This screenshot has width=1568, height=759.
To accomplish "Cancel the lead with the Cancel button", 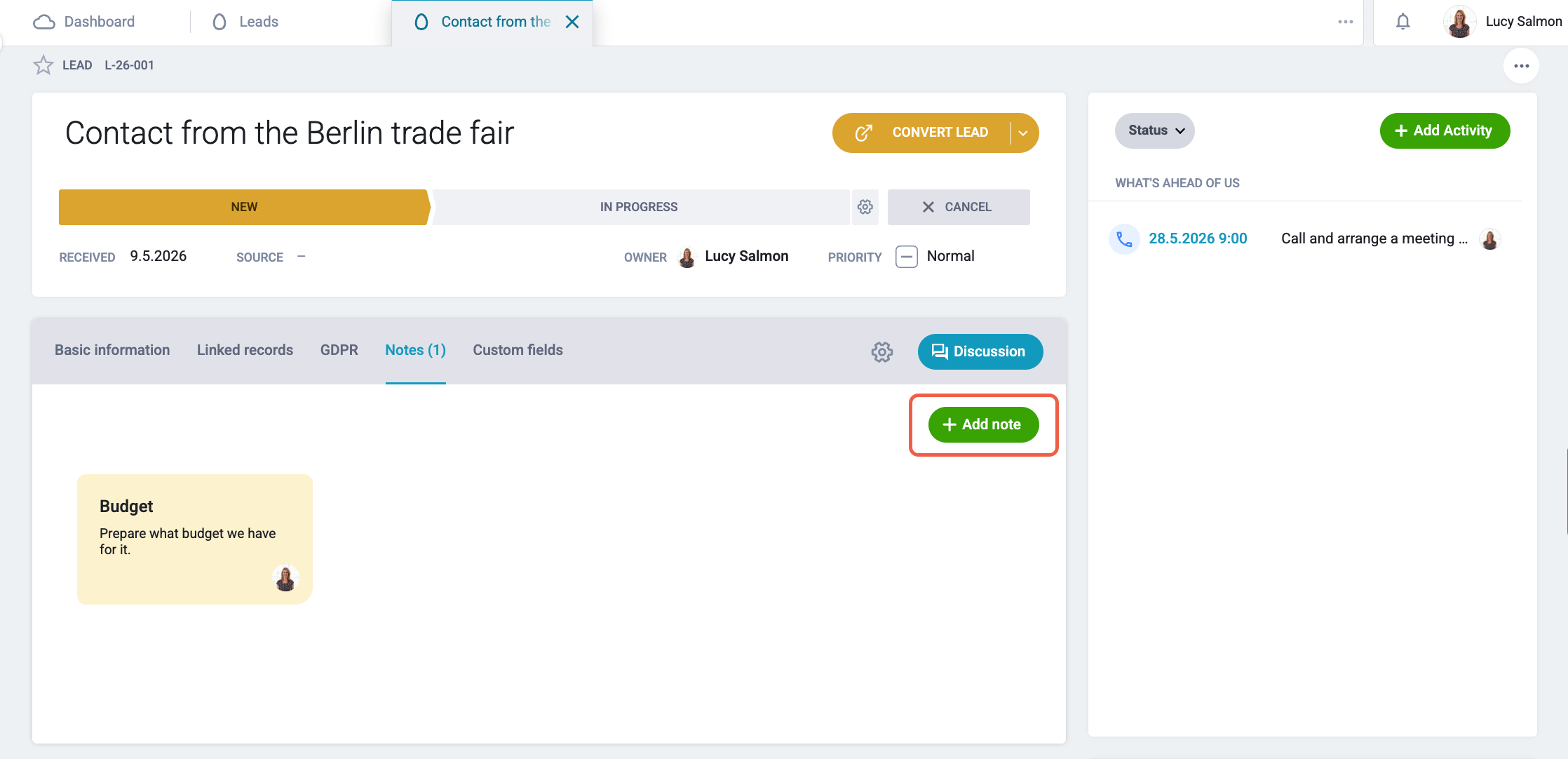I will coord(958,207).
